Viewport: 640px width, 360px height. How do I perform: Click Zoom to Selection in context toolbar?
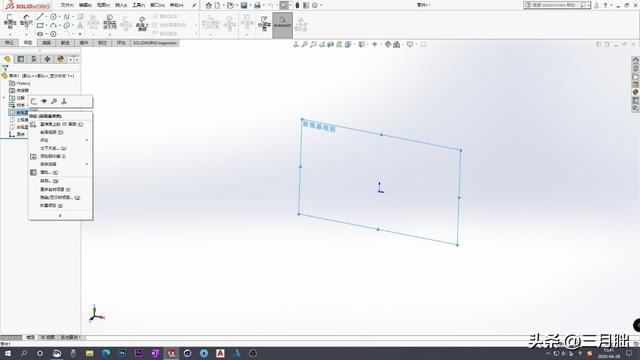tap(54, 101)
